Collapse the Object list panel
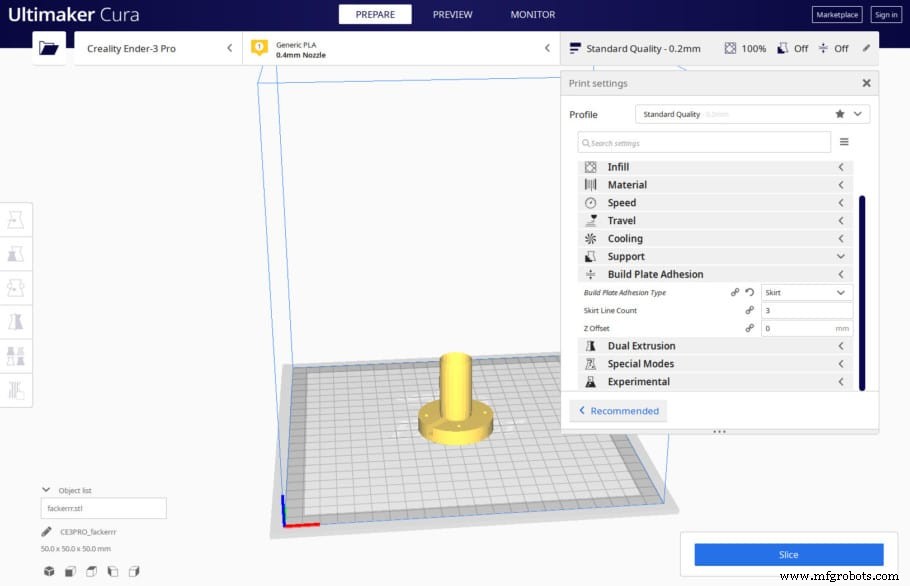 click(46, 489)
